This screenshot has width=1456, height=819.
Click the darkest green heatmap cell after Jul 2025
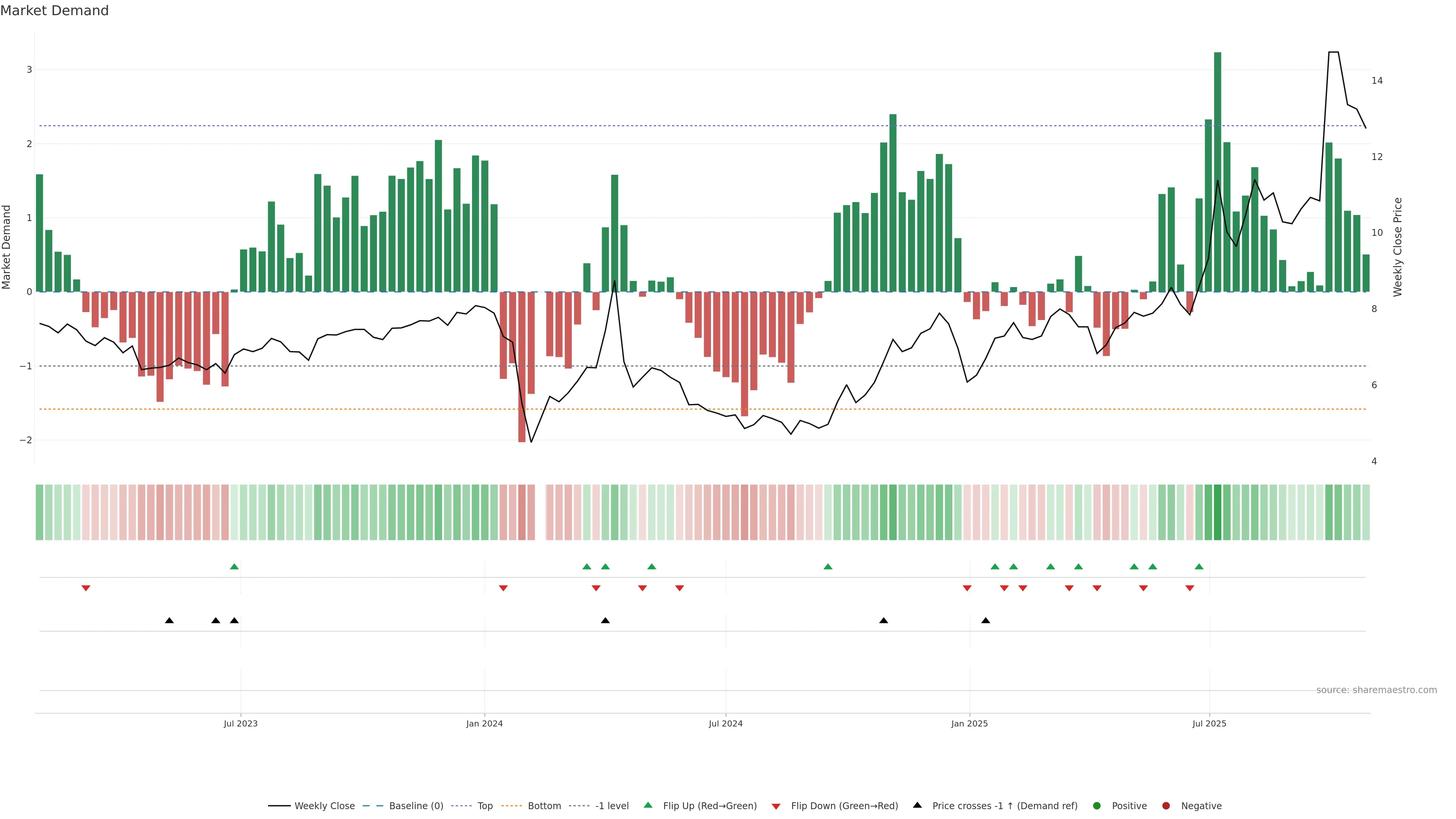tap(1218, 512)
